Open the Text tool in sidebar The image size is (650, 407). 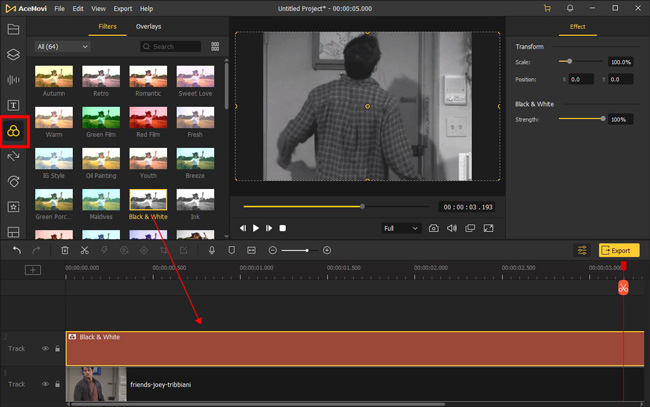(x=13, y=105)
